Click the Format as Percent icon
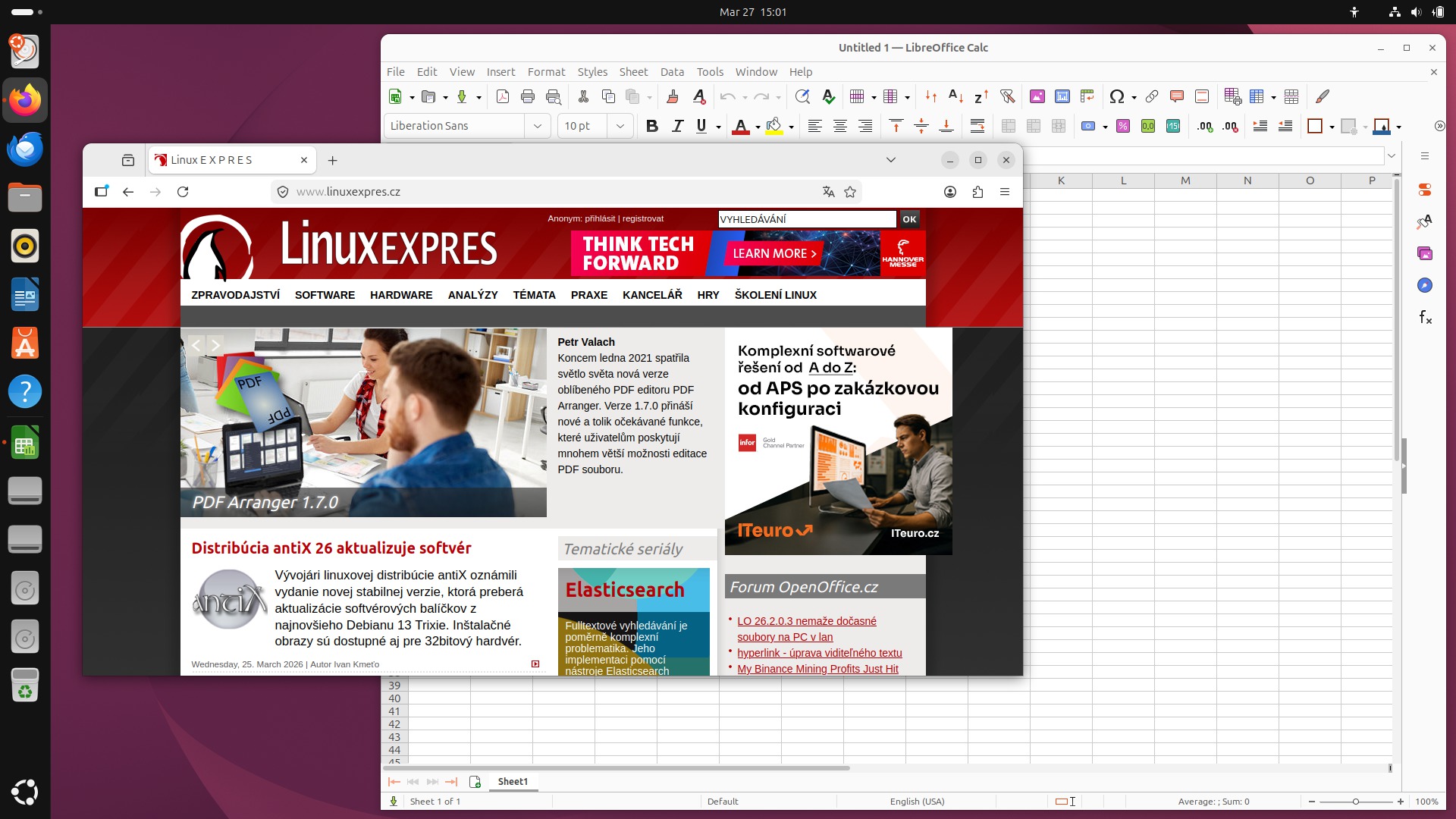1456x819 pixels. coord(1123,127)
